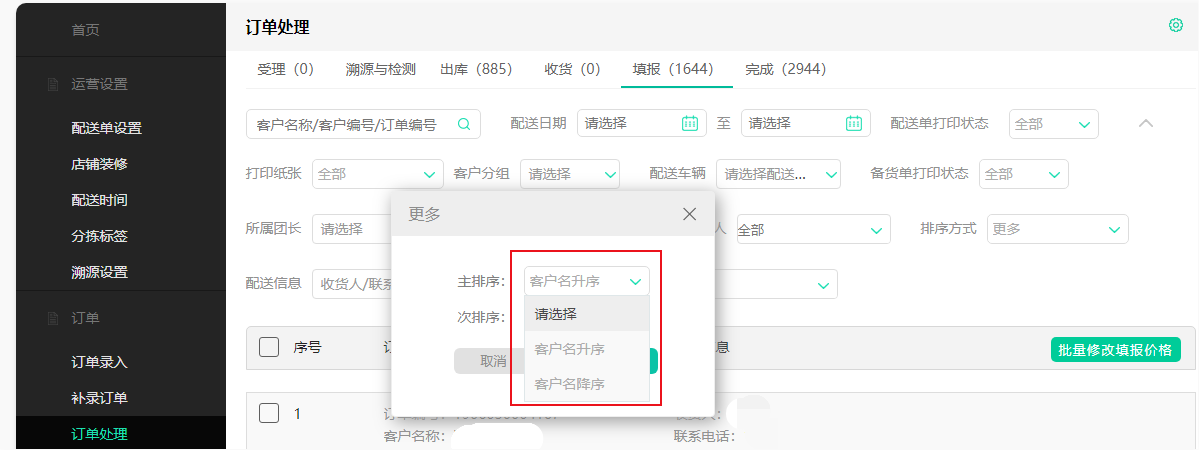Expand the 运营设置 sidebar section

click(x=99, y=85)
